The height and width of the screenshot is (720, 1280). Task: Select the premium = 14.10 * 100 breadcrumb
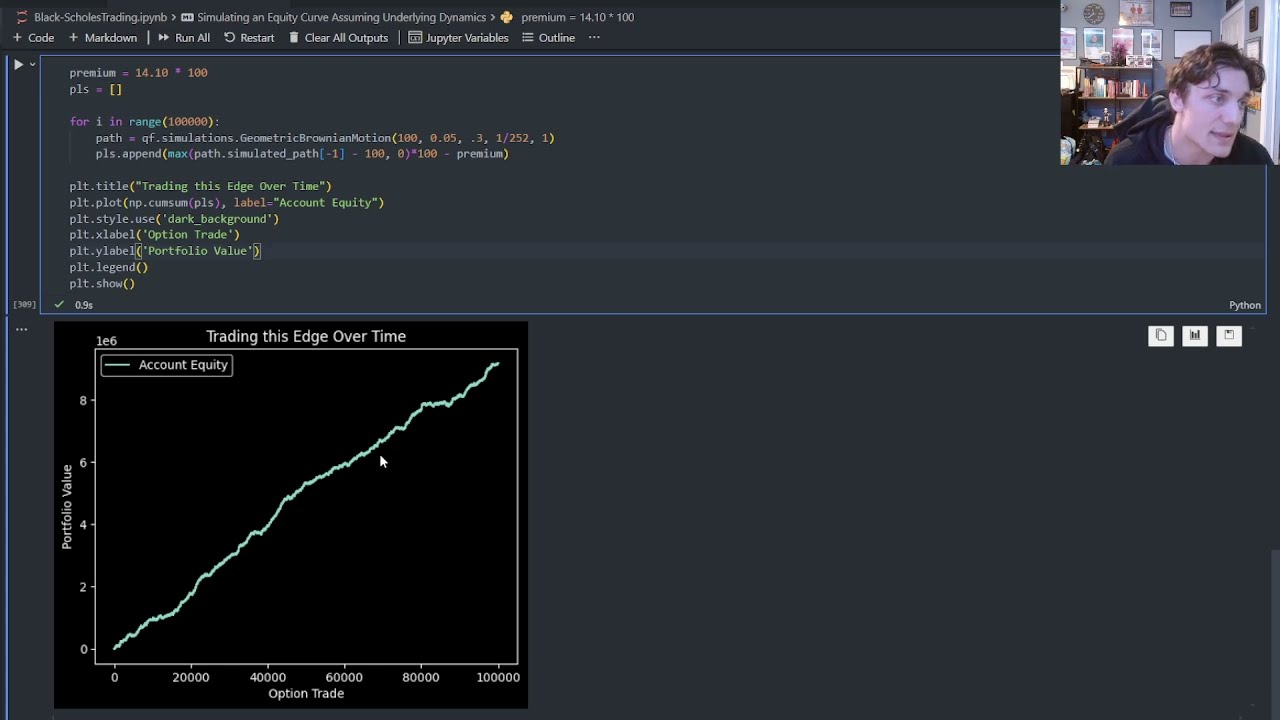[x=577, y=17]
